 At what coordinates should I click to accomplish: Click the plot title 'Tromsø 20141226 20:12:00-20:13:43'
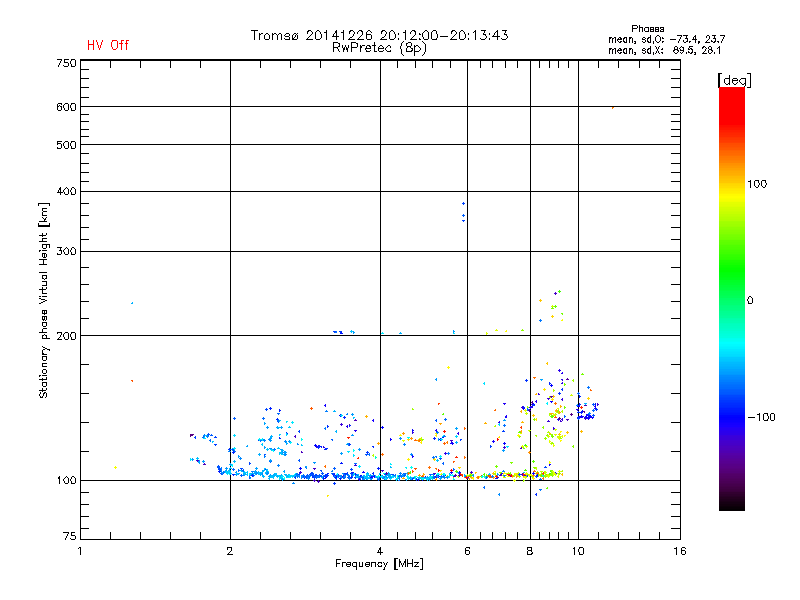click(x=379, y=35)
